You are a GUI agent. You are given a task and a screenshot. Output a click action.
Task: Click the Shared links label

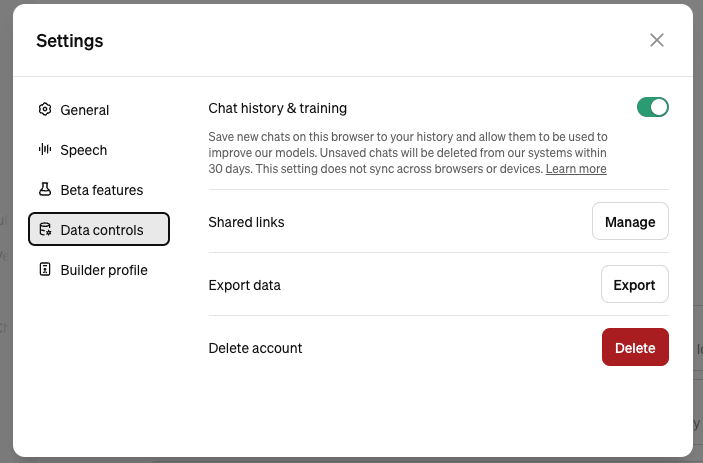[246, 222]
